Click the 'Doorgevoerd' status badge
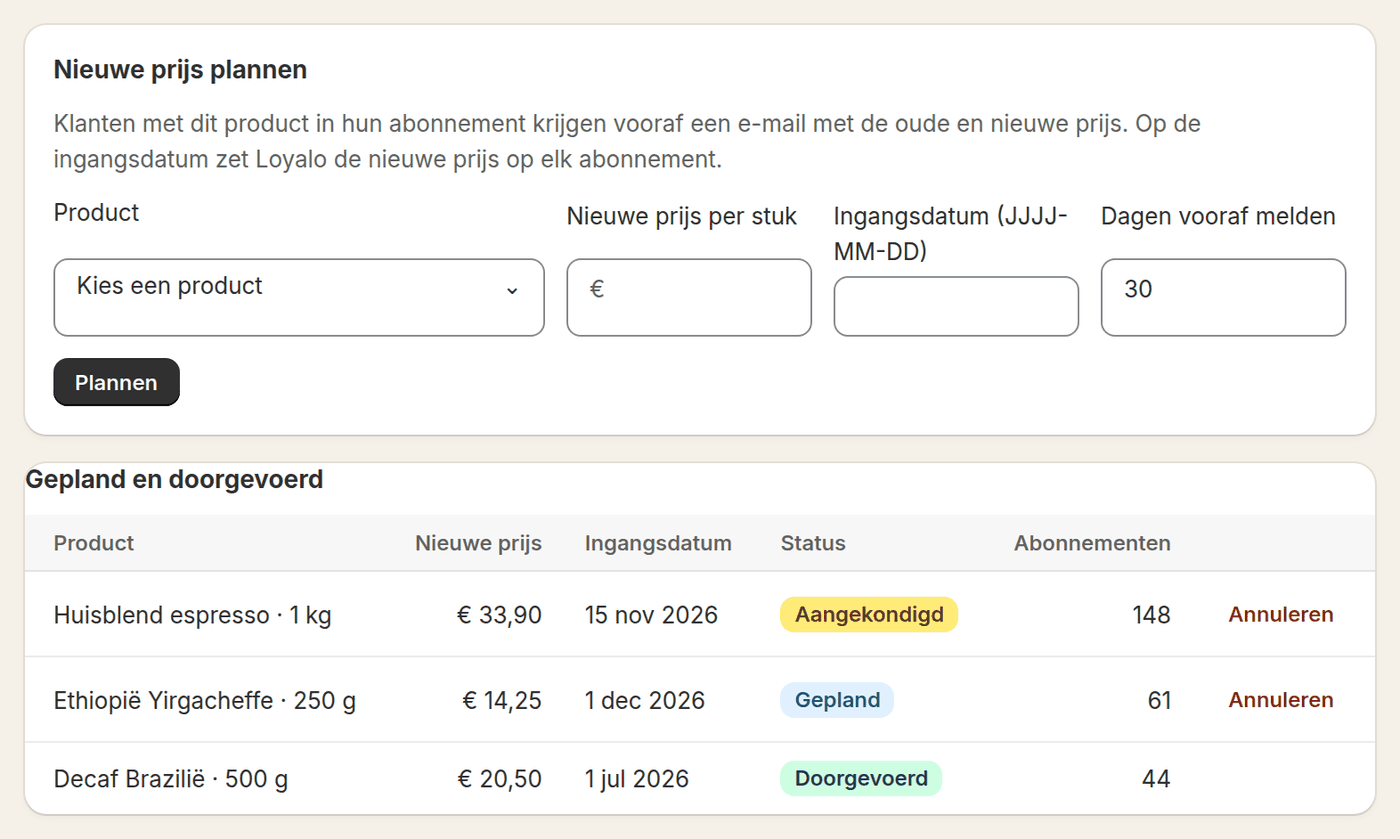This screenshot has width=1400, height=839. pyautogui.click(x=861, y=778)
